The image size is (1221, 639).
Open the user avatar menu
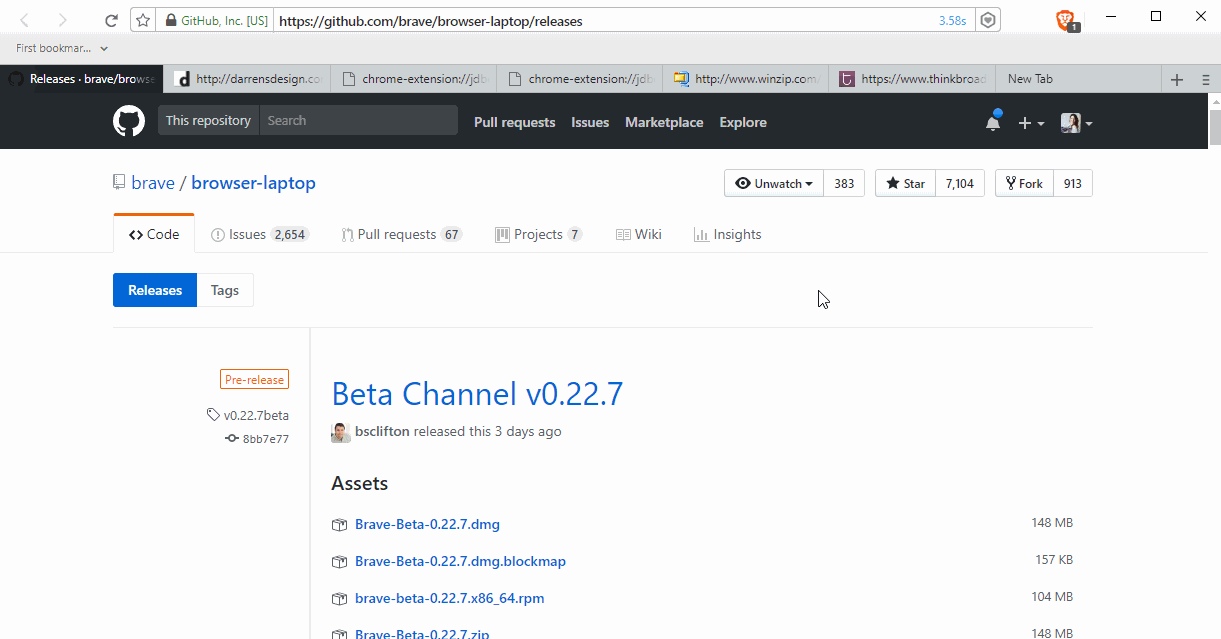[1076, 122]
